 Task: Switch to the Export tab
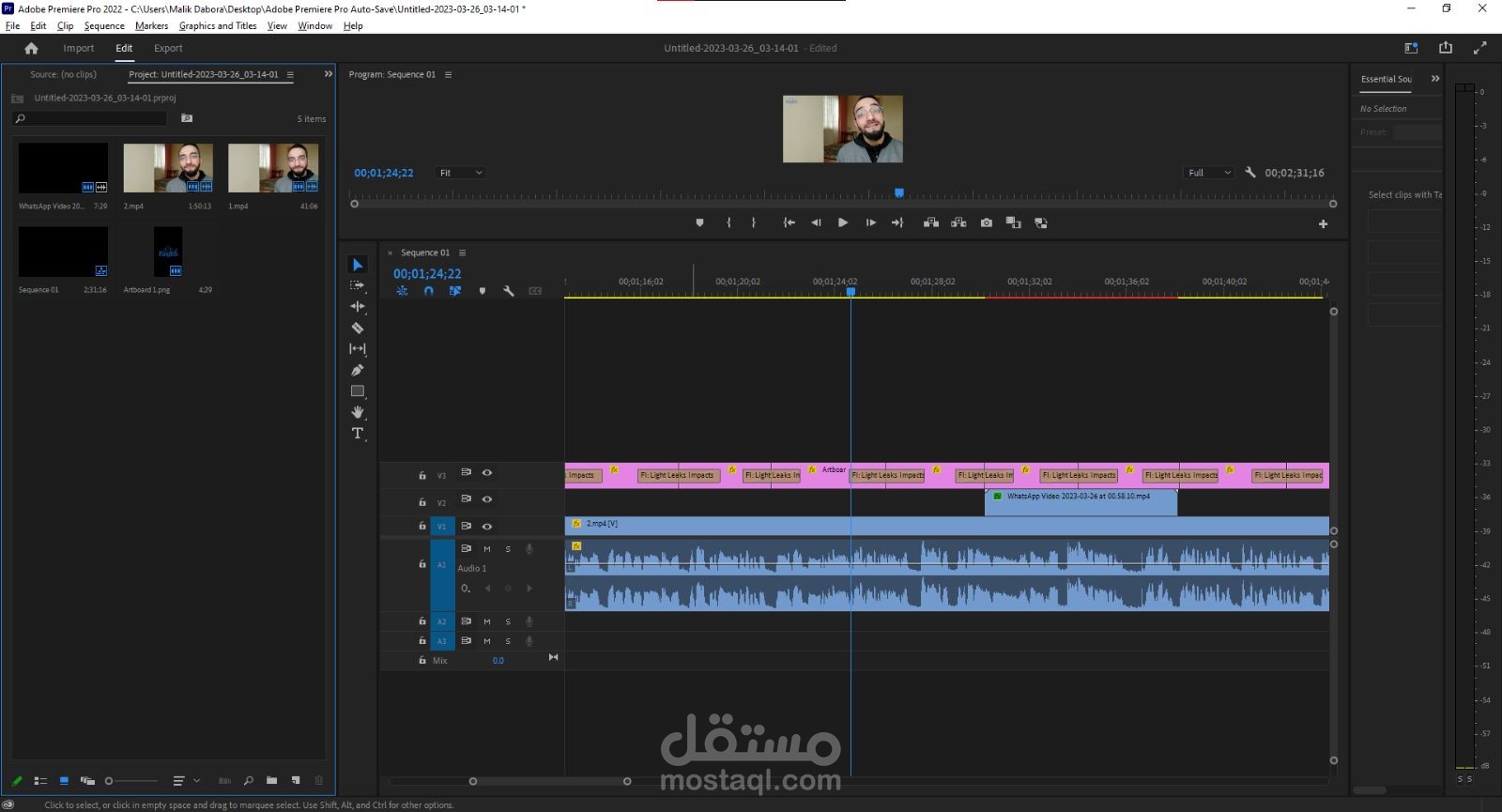168,48
